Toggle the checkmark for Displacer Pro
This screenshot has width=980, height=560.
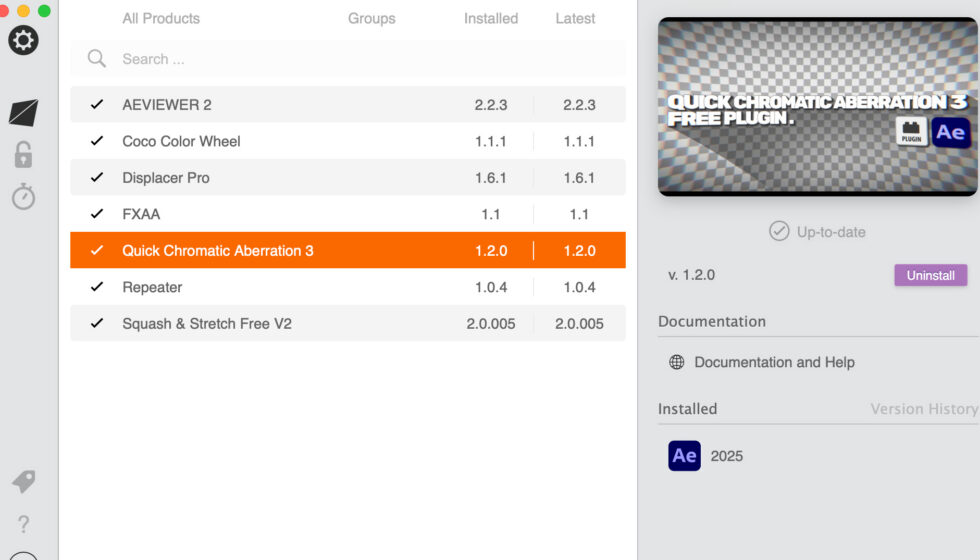tap(97, 178)
